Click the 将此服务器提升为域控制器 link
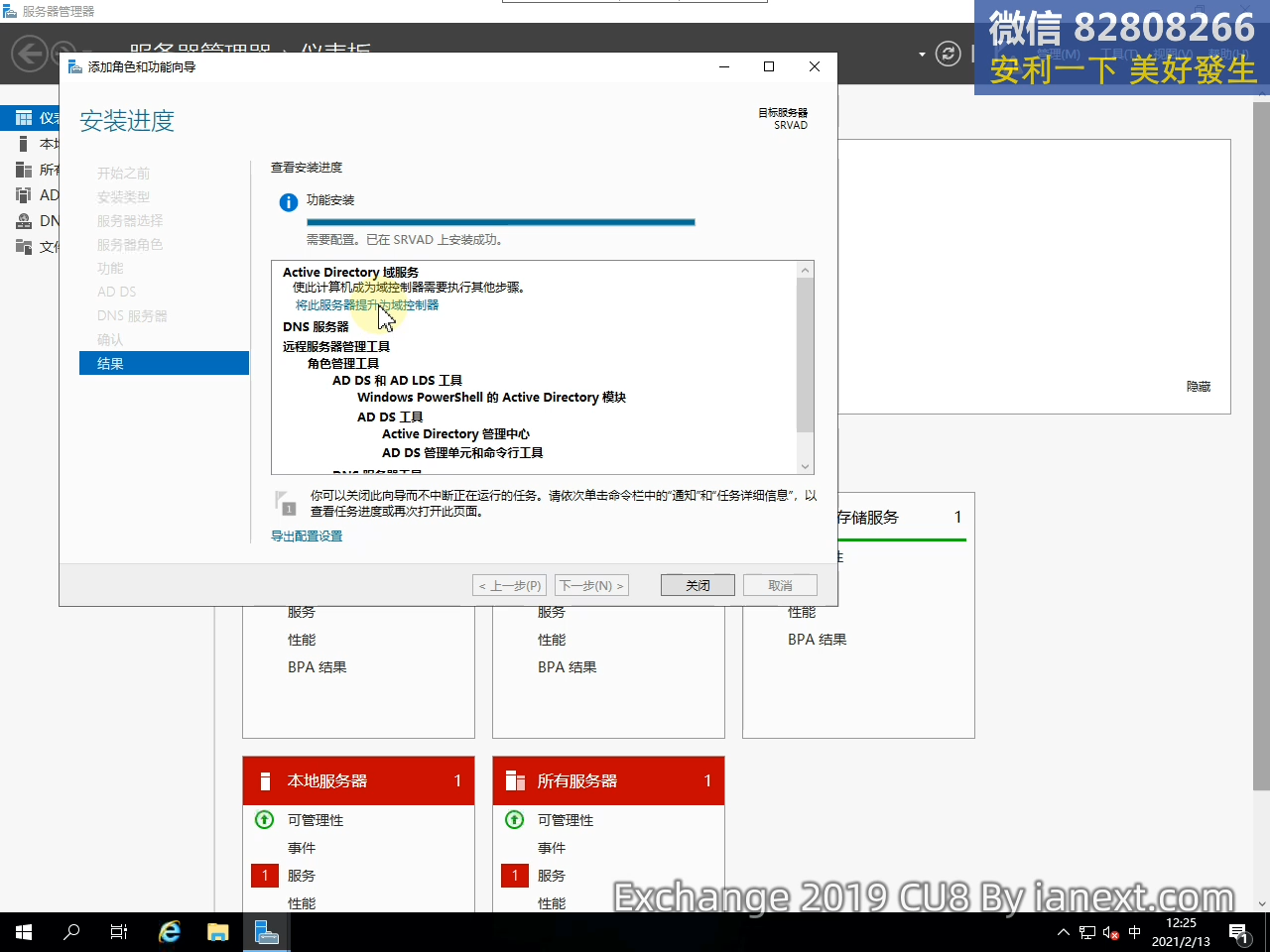Screen dimensions: 1270x952 pos(367,305)
